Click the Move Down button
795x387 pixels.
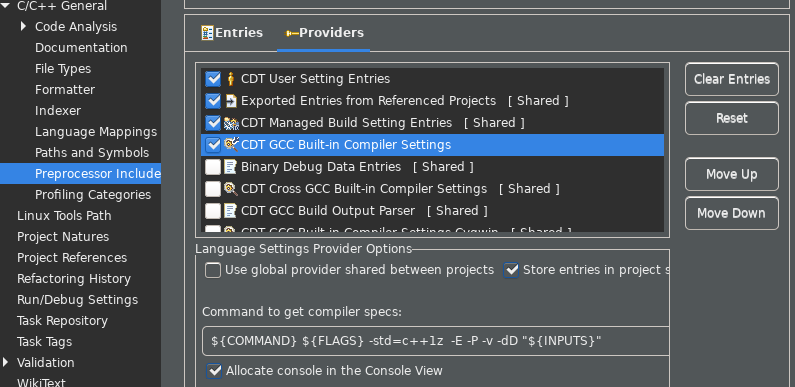click(732, 213)
